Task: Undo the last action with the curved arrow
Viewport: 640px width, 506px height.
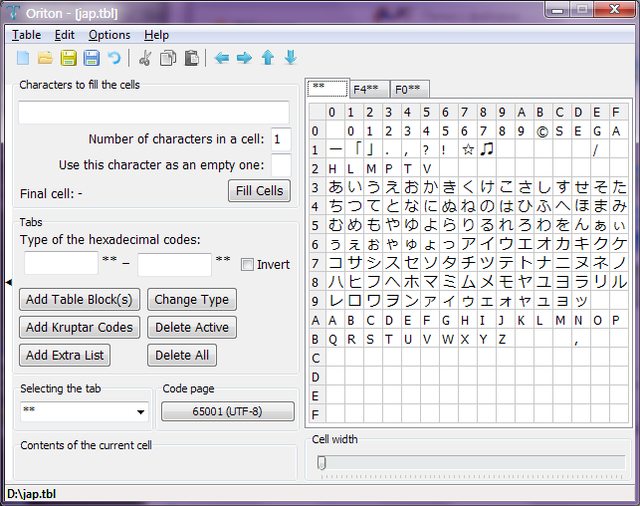Action: coord(114,58)
